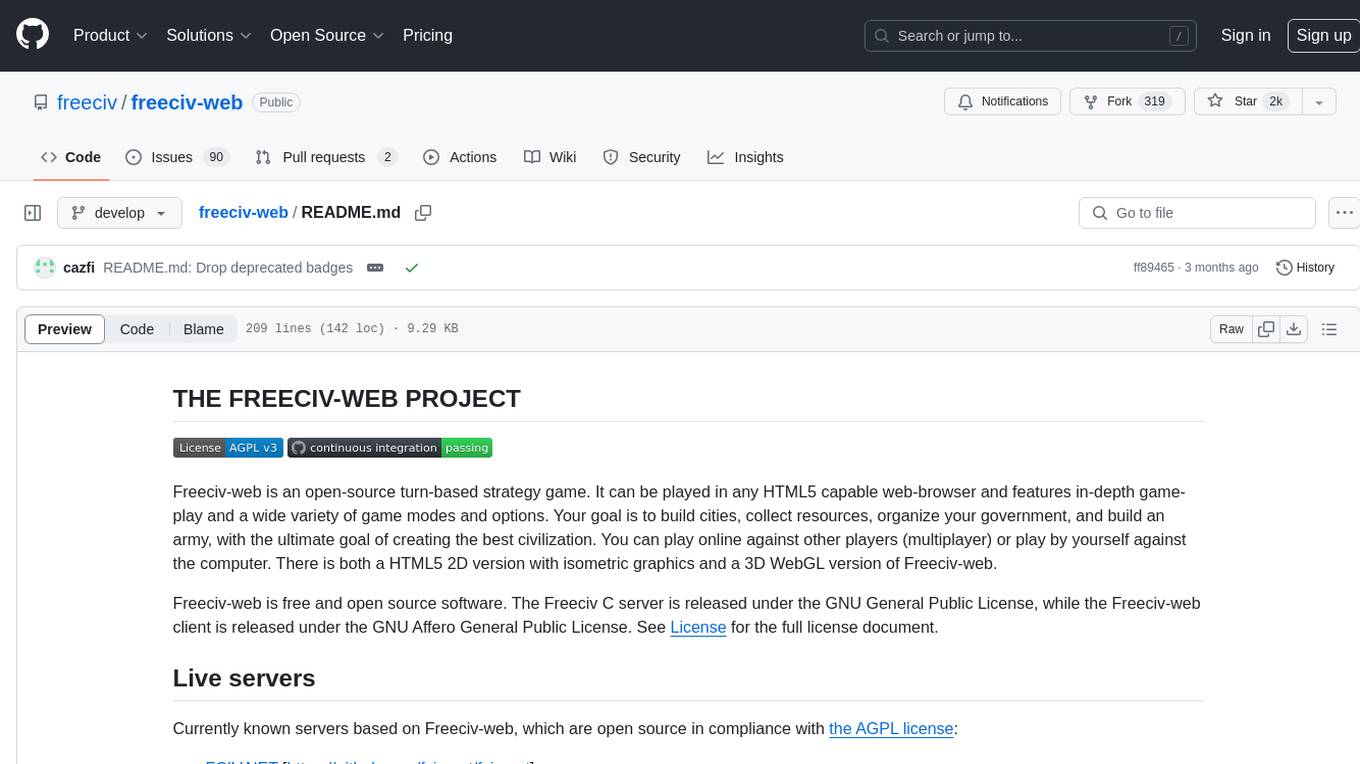This screenshot has height=764, width=1360.
Task: Switch to the Wiki tab
Action: pyautogui.click(x=550, y=157)
